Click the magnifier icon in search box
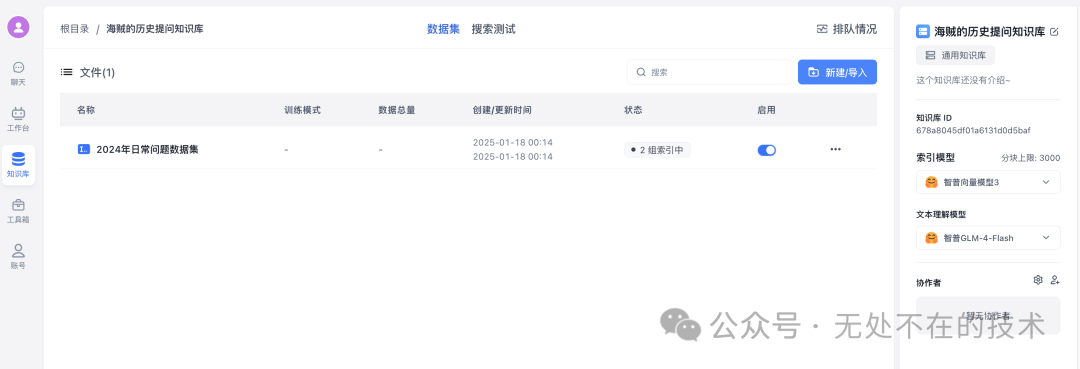 641,72
